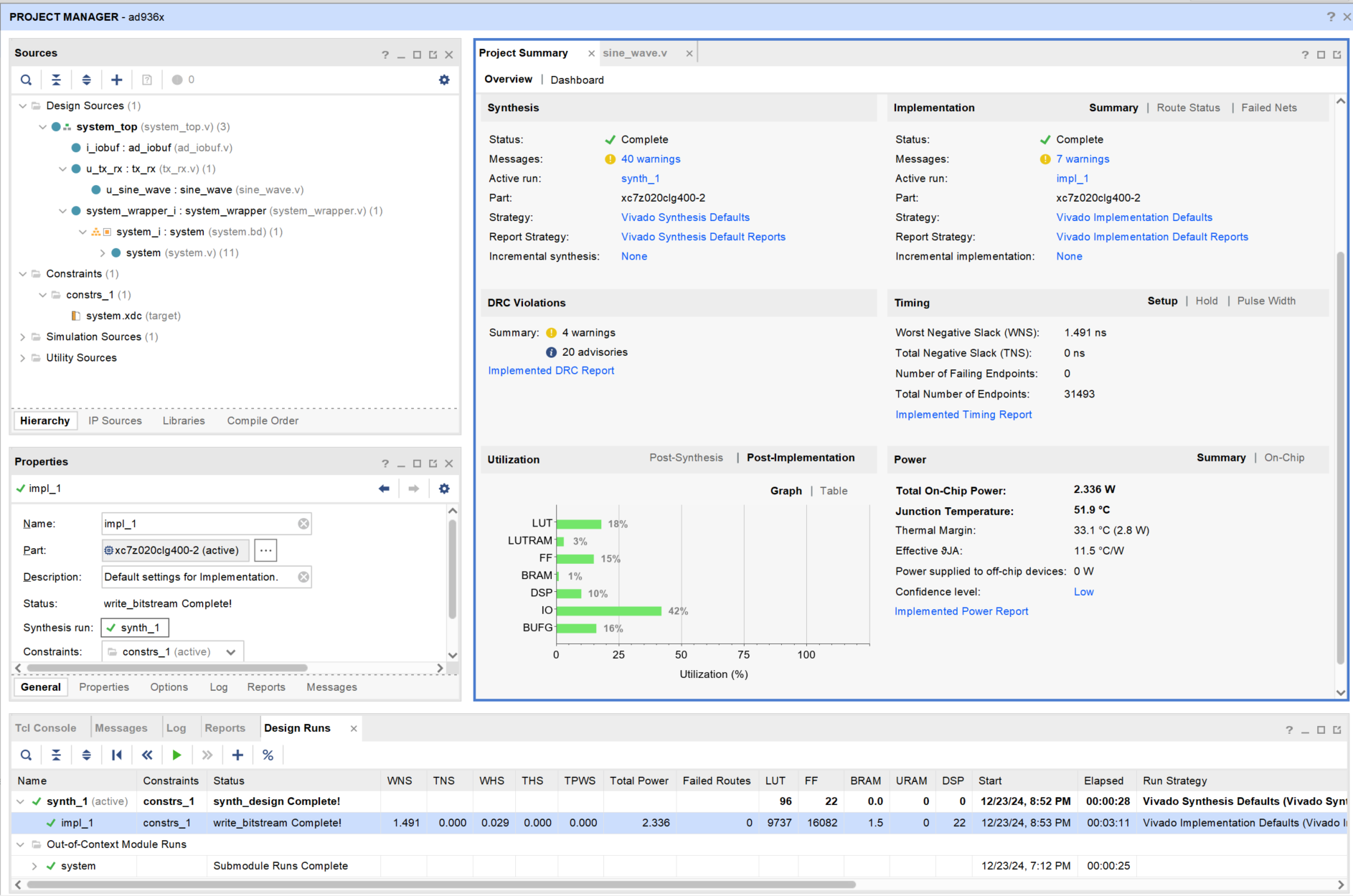1353x896 pixels.
Task: Go to previous object in Properties
Action: 384,489
